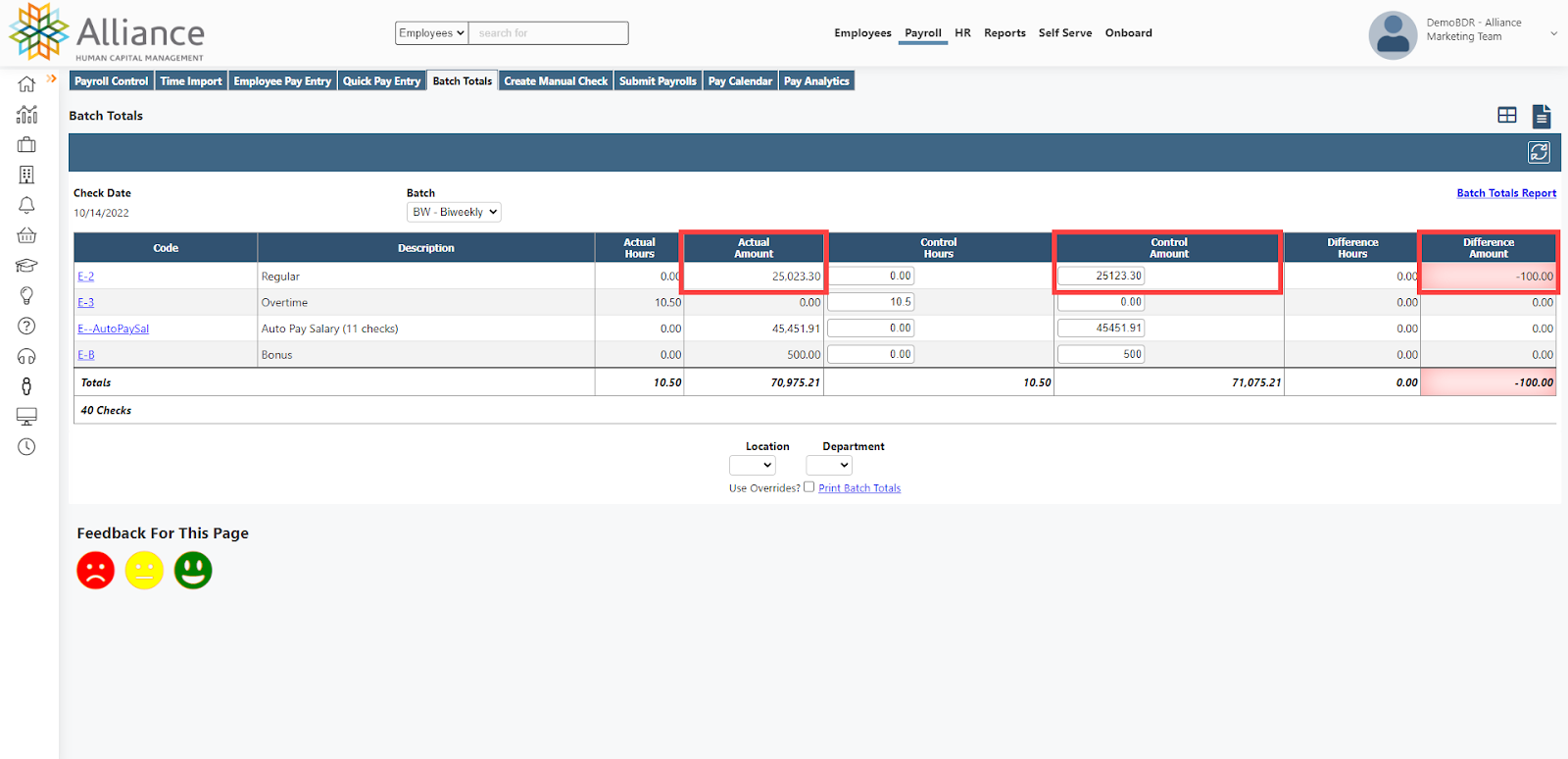1568x759 pixels.
Task: Switch to the Submit Payrolls tab
Action: click(658, 81)
